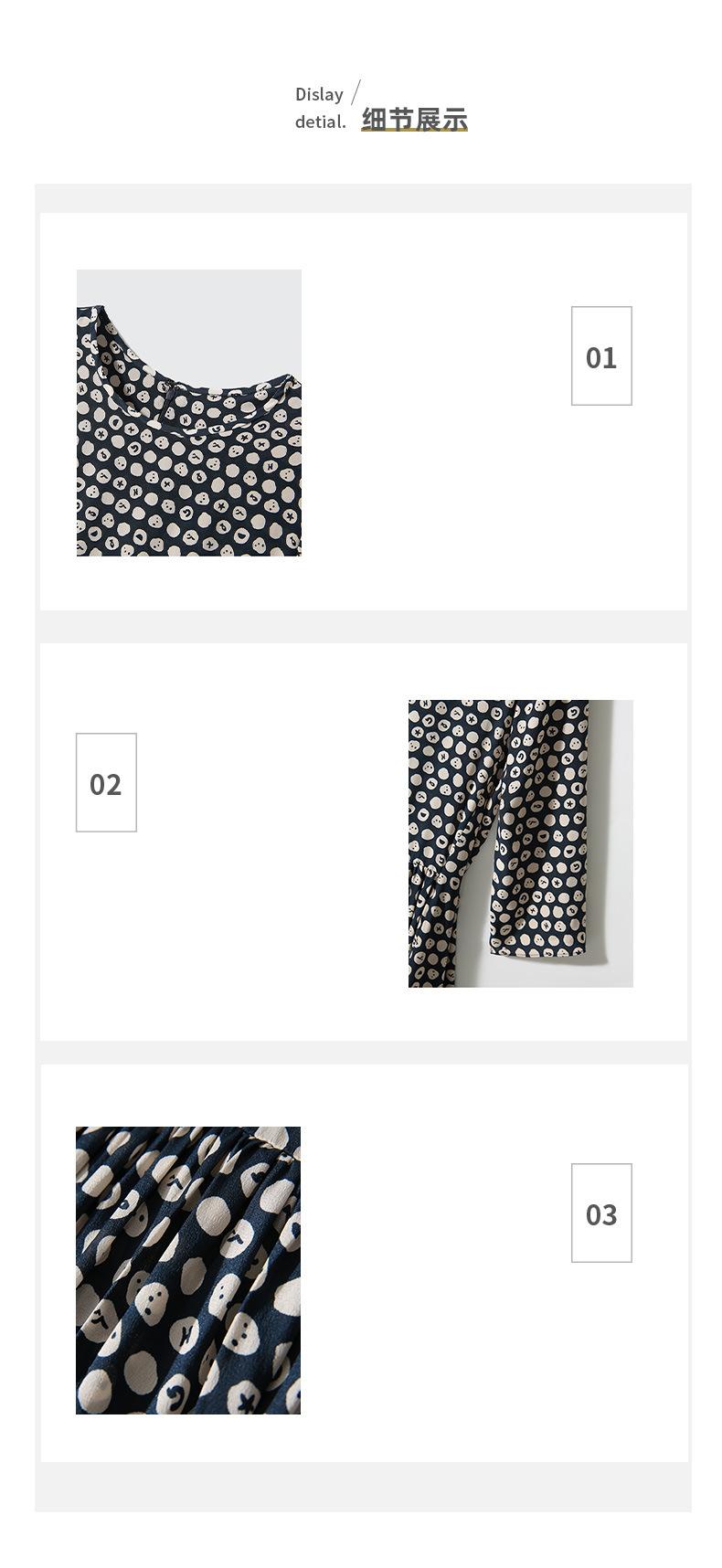Image resolution: width=722 pixels, height=1568 pixels.
Task: Click the boxed number 01 label
Action: 601,356
